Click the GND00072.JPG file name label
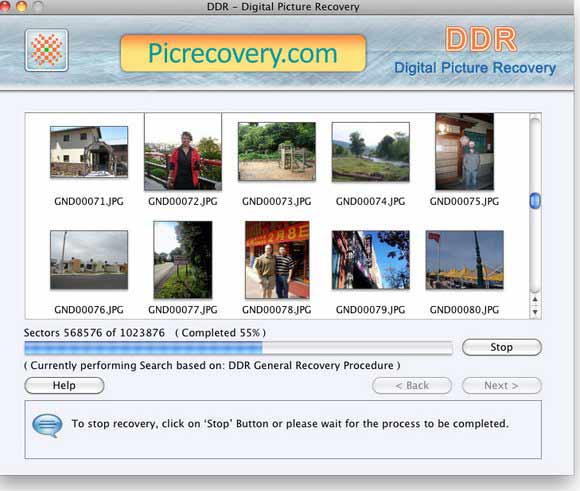The image size is (580, 491). (x=183, y=201)
